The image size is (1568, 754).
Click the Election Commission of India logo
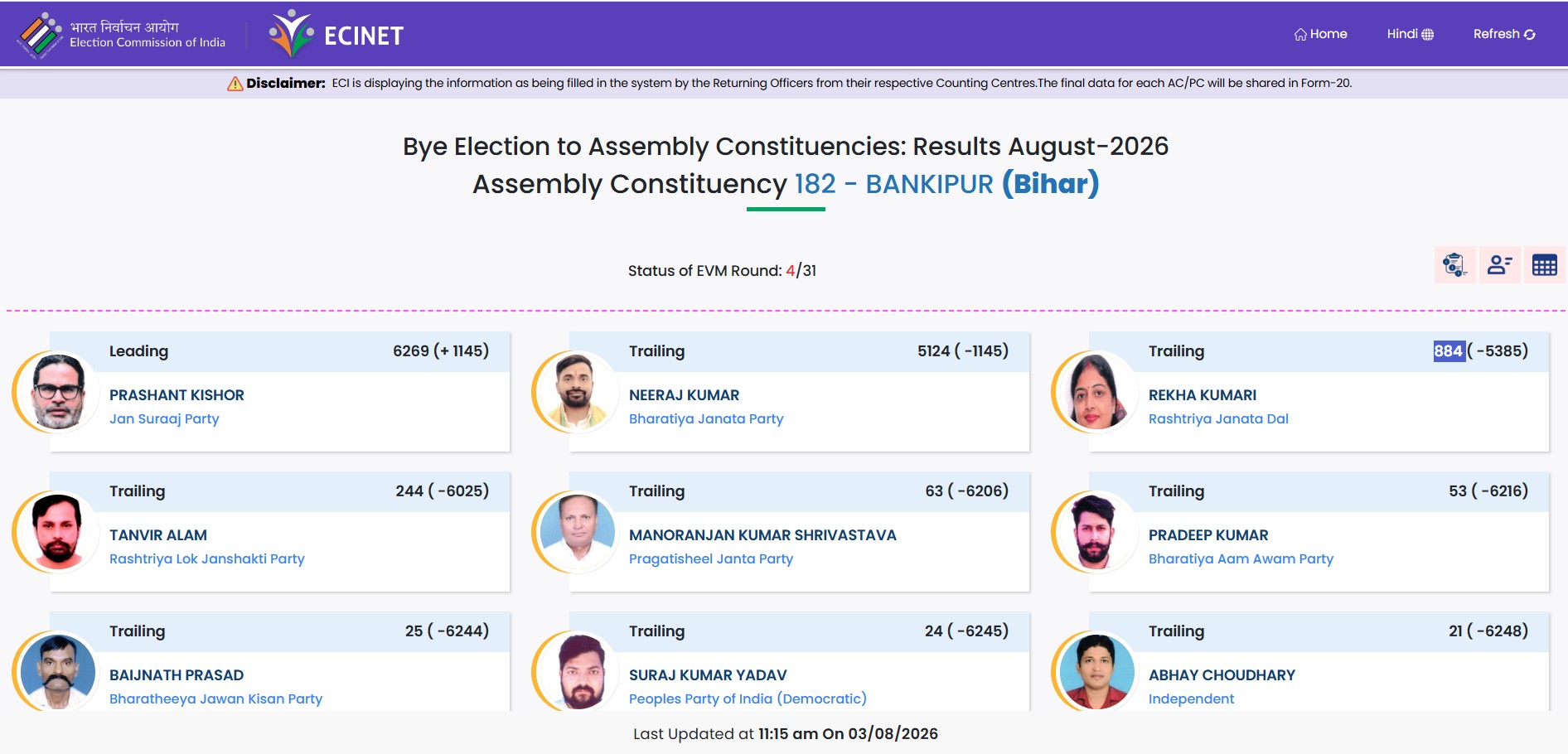tap(123, 35)
